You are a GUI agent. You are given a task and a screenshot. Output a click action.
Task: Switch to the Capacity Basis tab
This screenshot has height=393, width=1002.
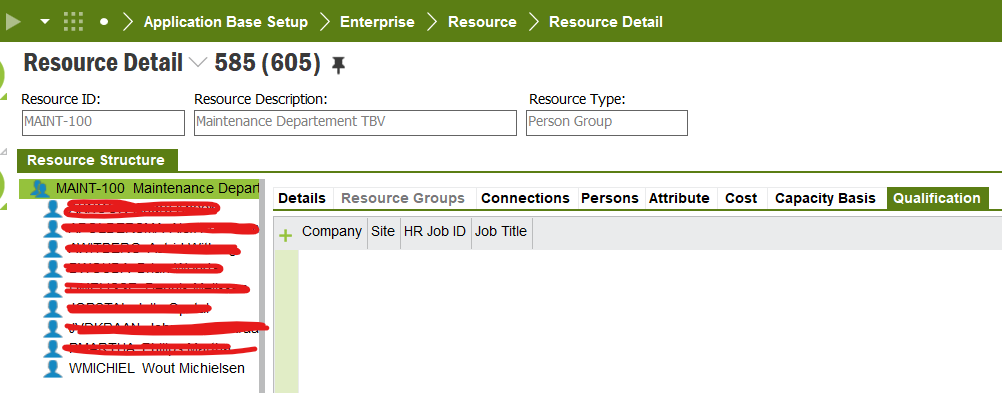tap(825, 198)
